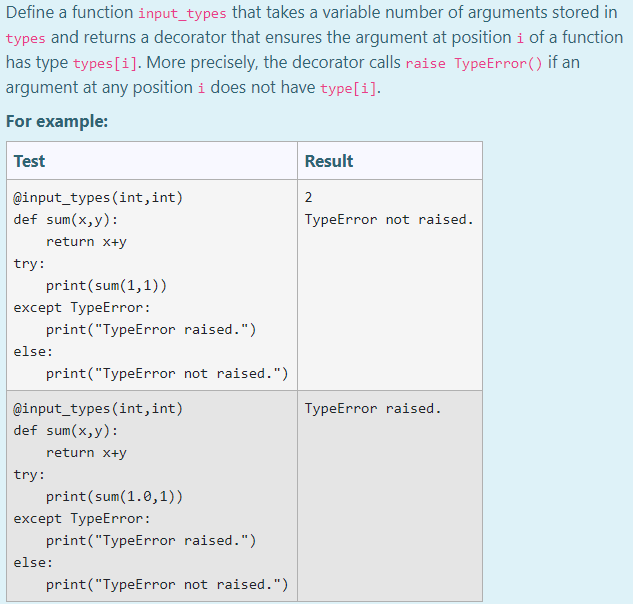This screenshot has height=604, width=633.
Task: Click the 'Result' column header
Action: click(329, 161)
